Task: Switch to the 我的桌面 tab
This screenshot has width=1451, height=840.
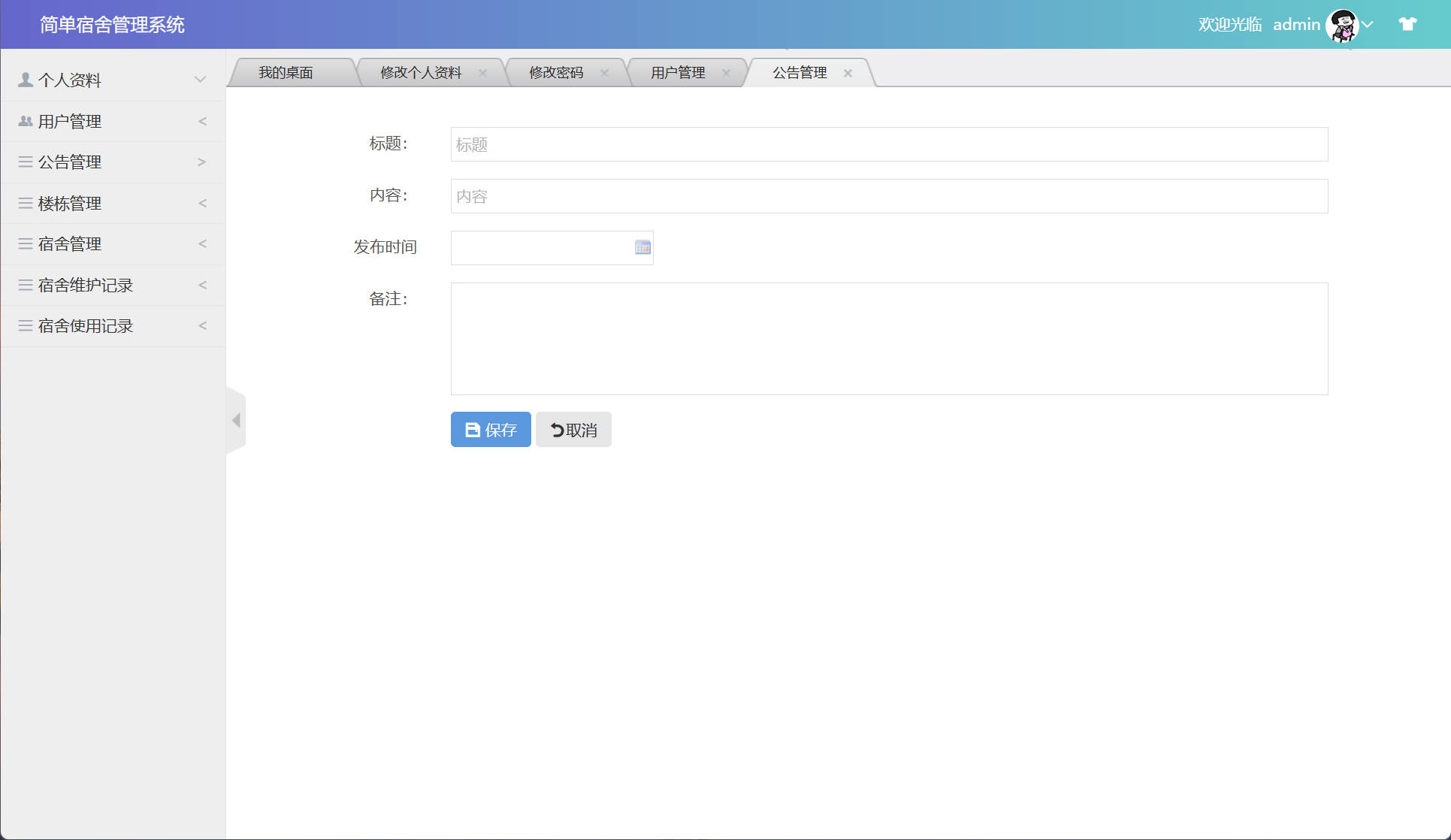Action: click(287, 72)
